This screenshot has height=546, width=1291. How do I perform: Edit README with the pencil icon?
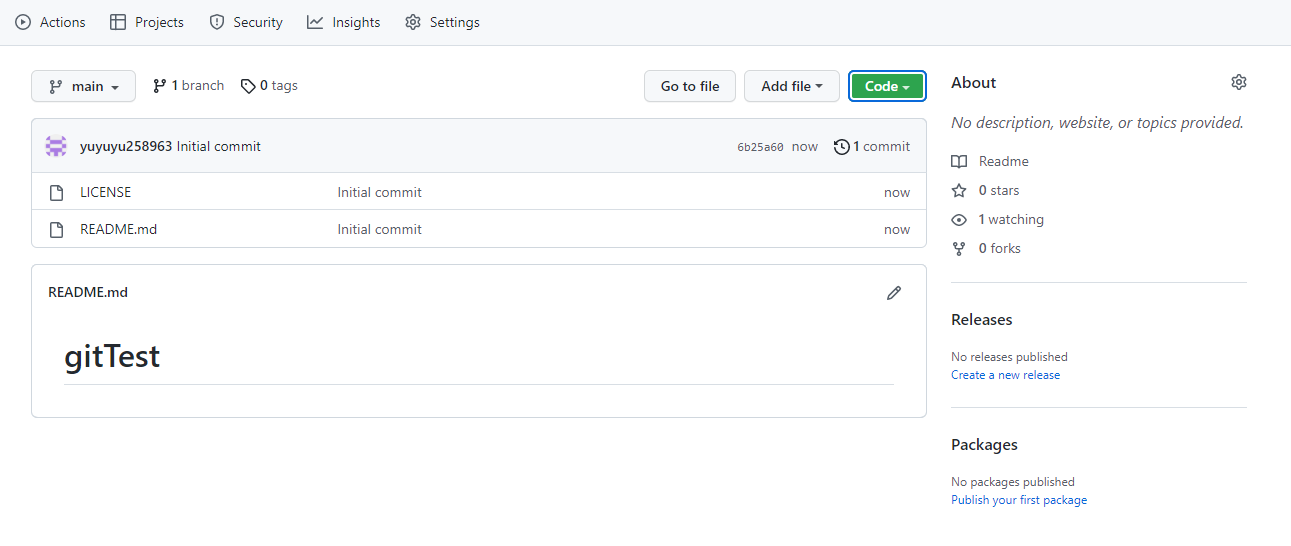[x=894, y=293]
